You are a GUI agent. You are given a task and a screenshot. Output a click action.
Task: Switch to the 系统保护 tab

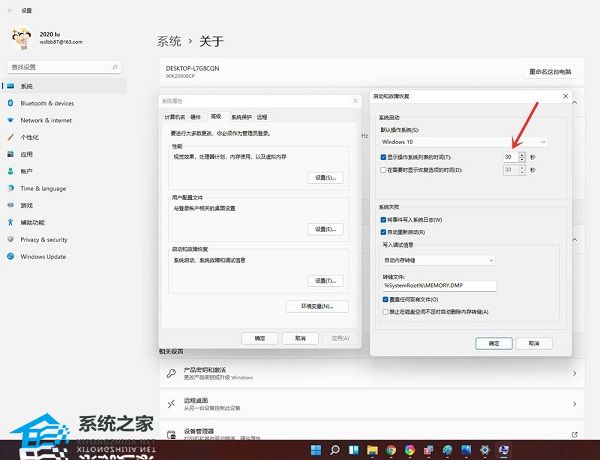pyautogui.click(x=241, y=117)
